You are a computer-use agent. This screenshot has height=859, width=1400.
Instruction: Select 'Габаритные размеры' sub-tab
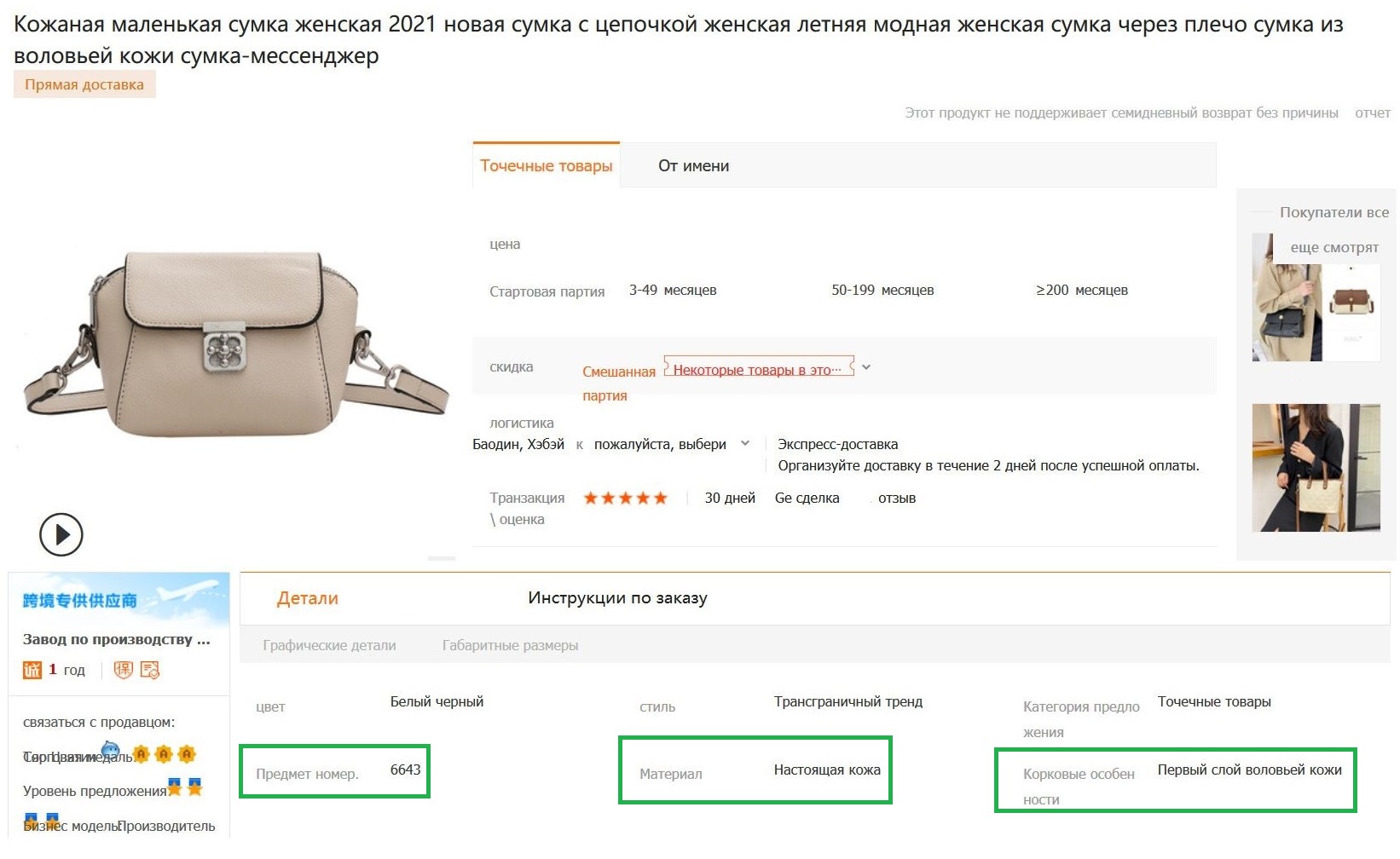[x=510, y=646]
